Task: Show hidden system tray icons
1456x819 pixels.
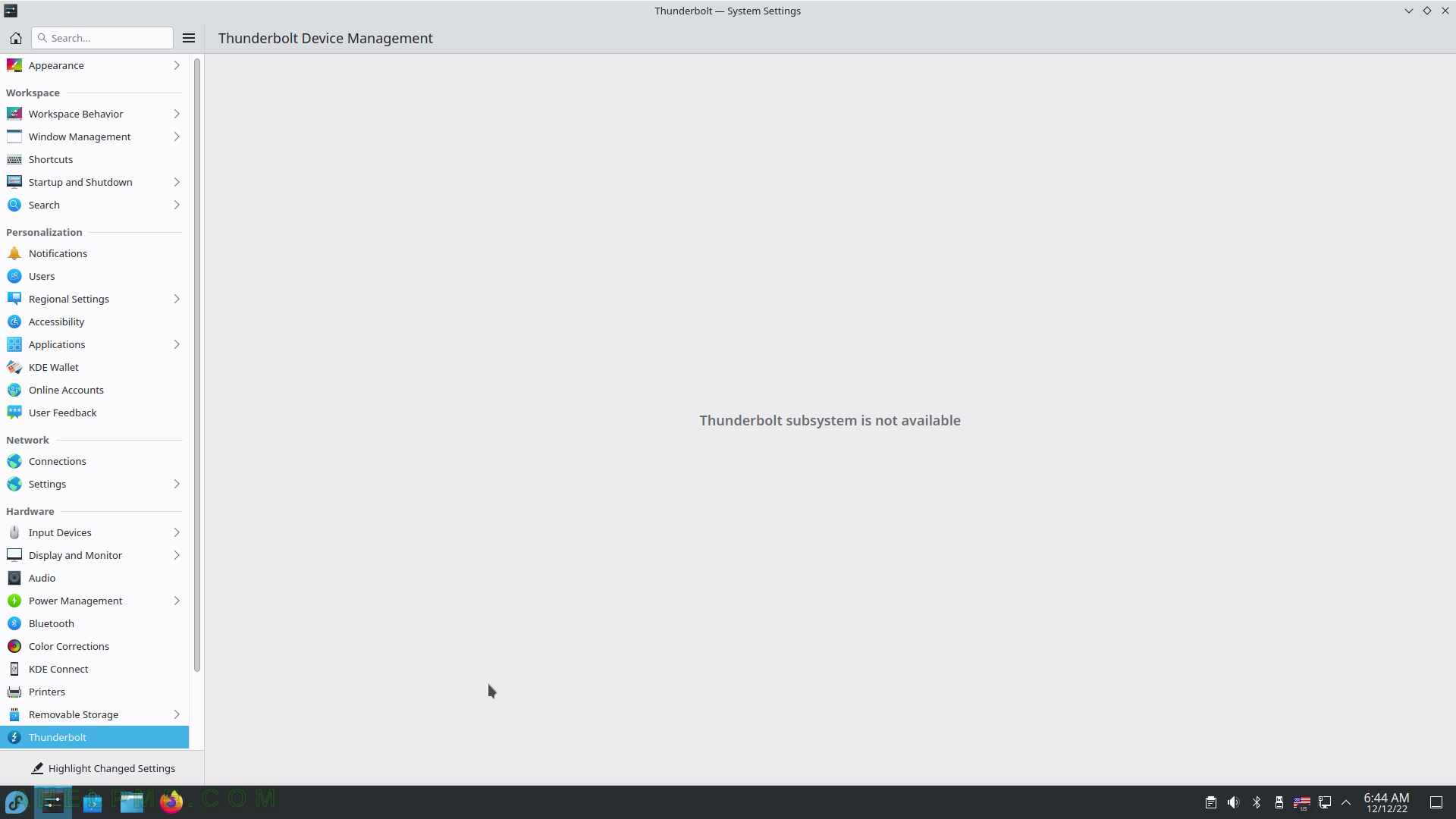Action: pyautogui.click(x=1346, y=802)
